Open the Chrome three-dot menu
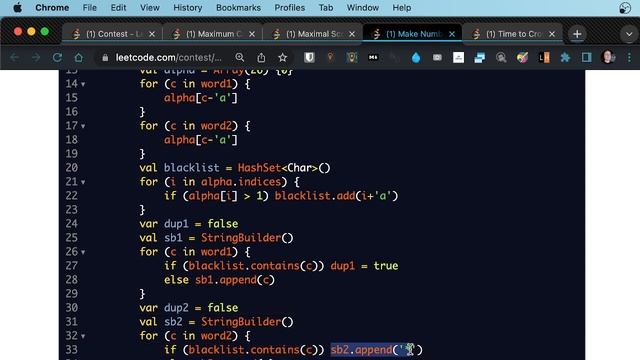Viewport: 640px width, 360px height. click(x=629, y=58)
